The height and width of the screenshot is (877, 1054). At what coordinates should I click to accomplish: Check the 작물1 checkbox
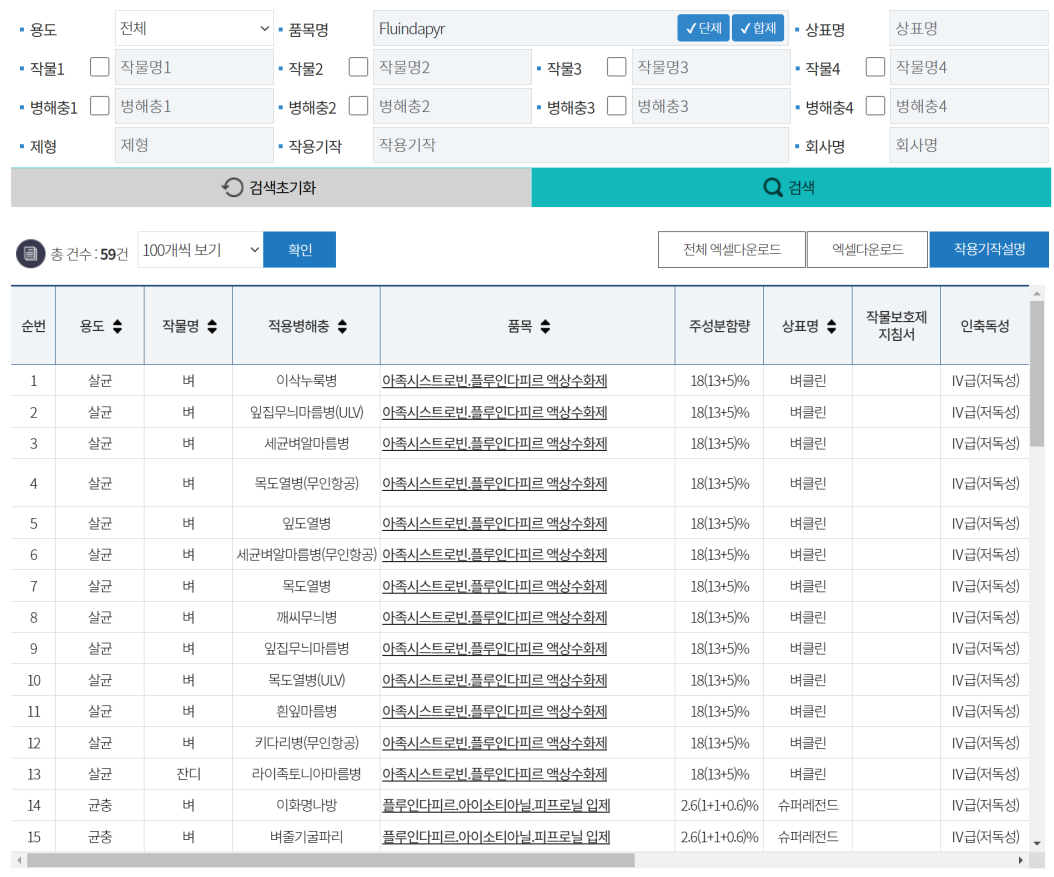[x=99, y=67]
